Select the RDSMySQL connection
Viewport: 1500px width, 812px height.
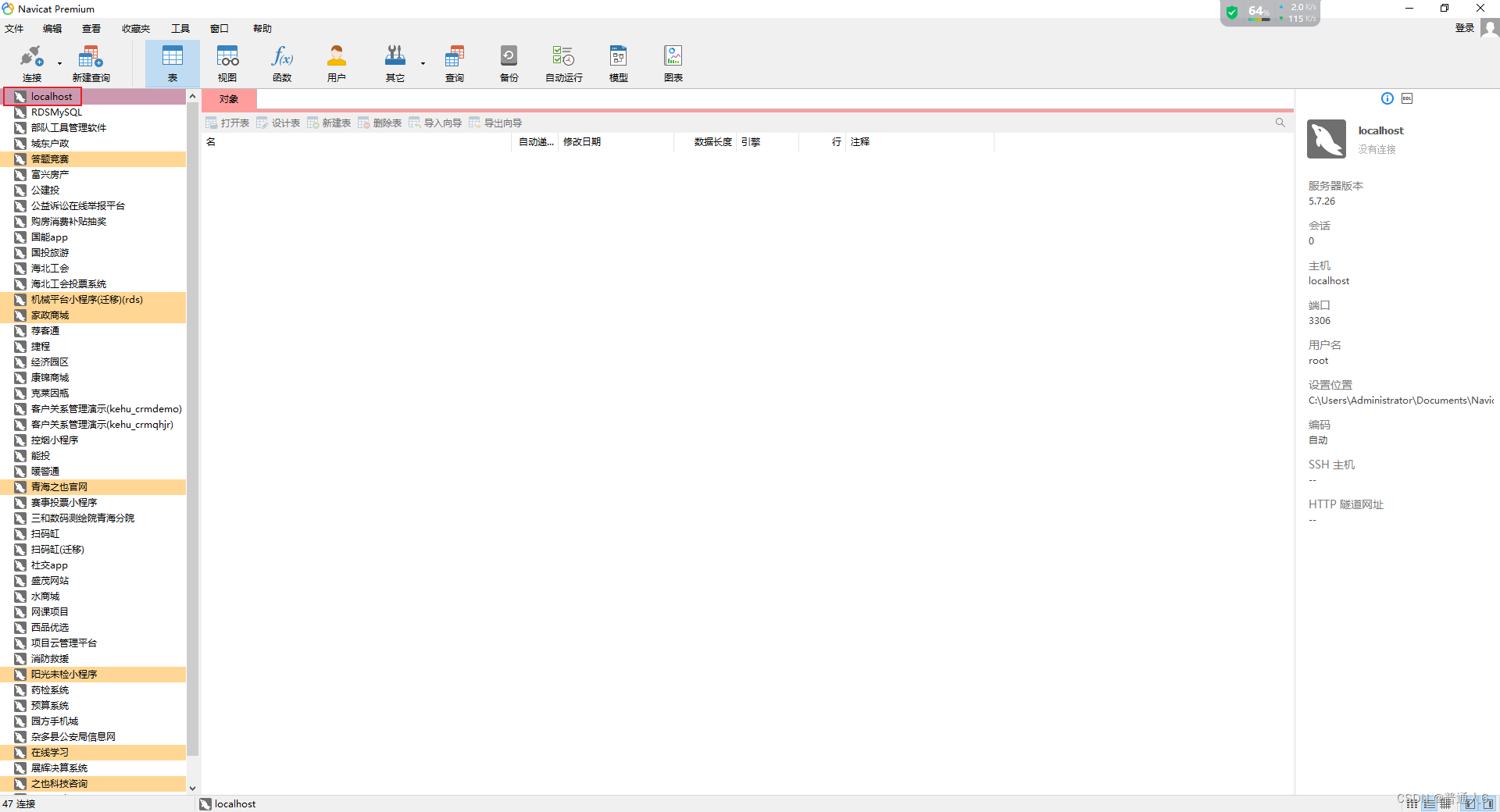pyautogui.click(x=94, y=112)
